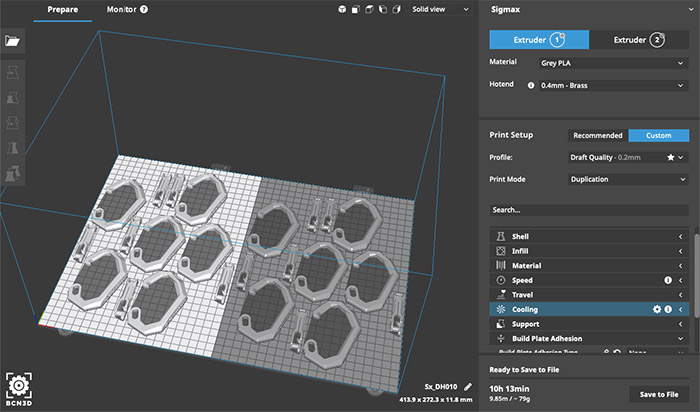This screenshot has height=412, width=700.
Task: Select the Per Model Settings tool
Action: pos(12,173)
